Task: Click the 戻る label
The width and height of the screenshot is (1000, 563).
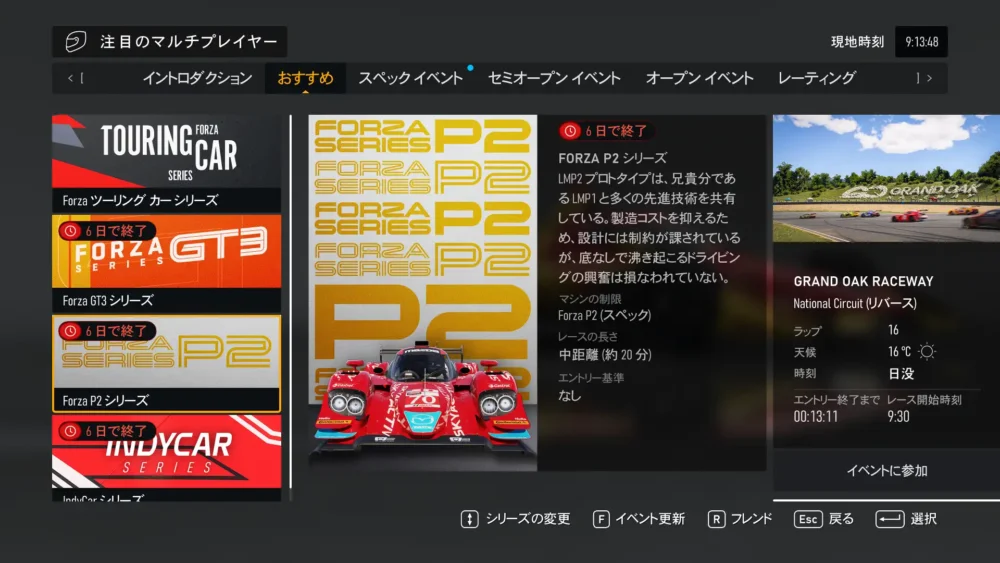Action: click(841, 519)
